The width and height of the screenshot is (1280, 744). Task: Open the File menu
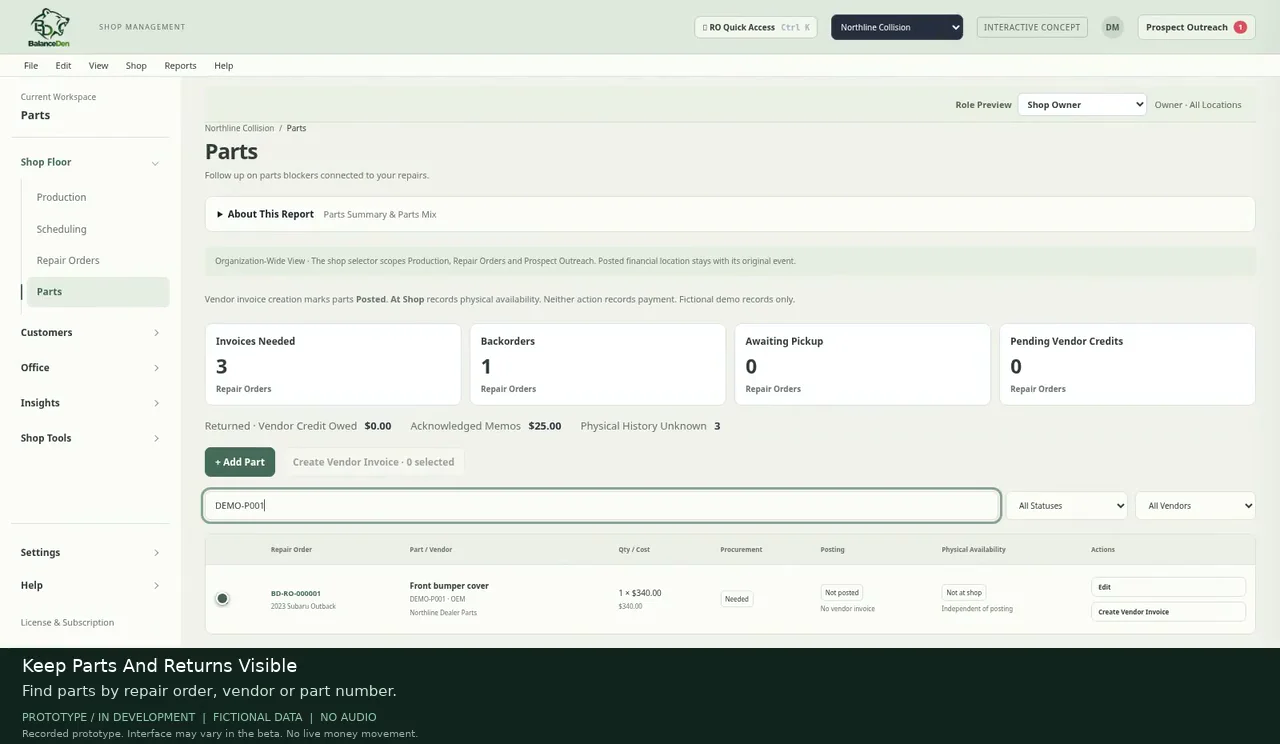[31, 65]
